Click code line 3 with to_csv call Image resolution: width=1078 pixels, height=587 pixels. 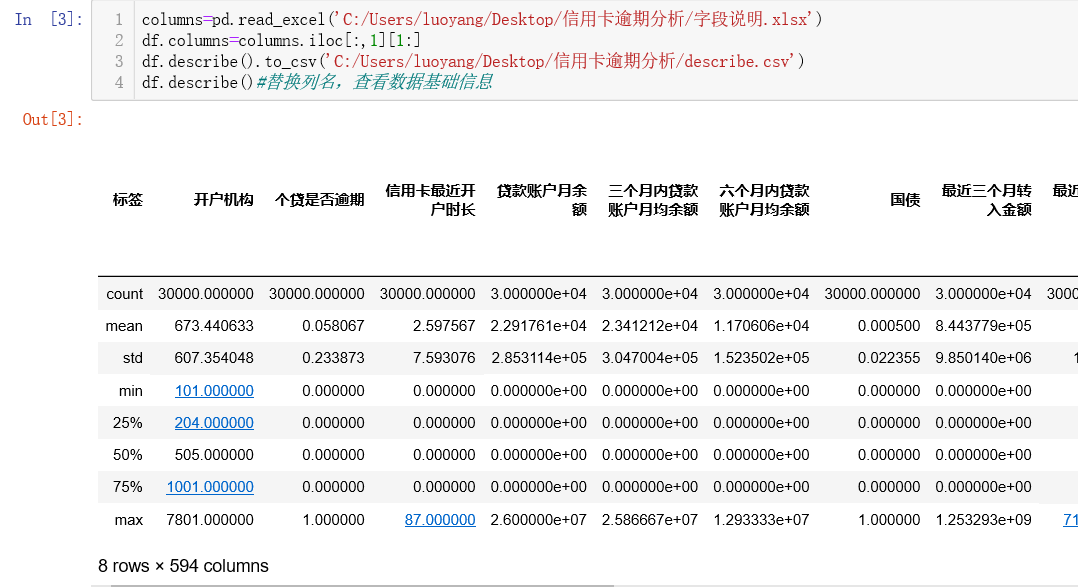tap(473, 61)
